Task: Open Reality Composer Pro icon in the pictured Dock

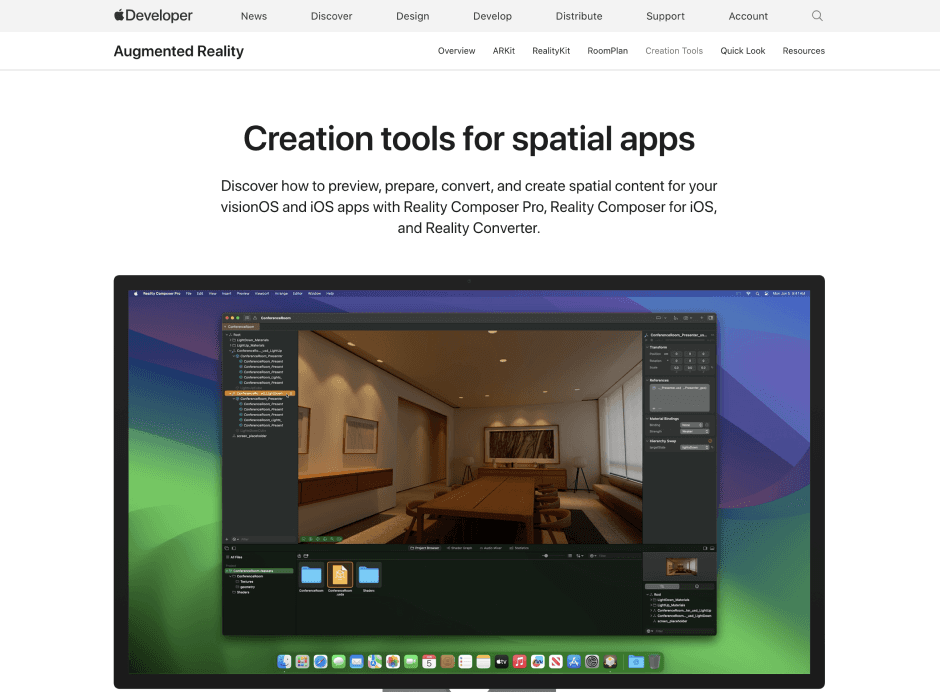Action: [x=610, y=661]
